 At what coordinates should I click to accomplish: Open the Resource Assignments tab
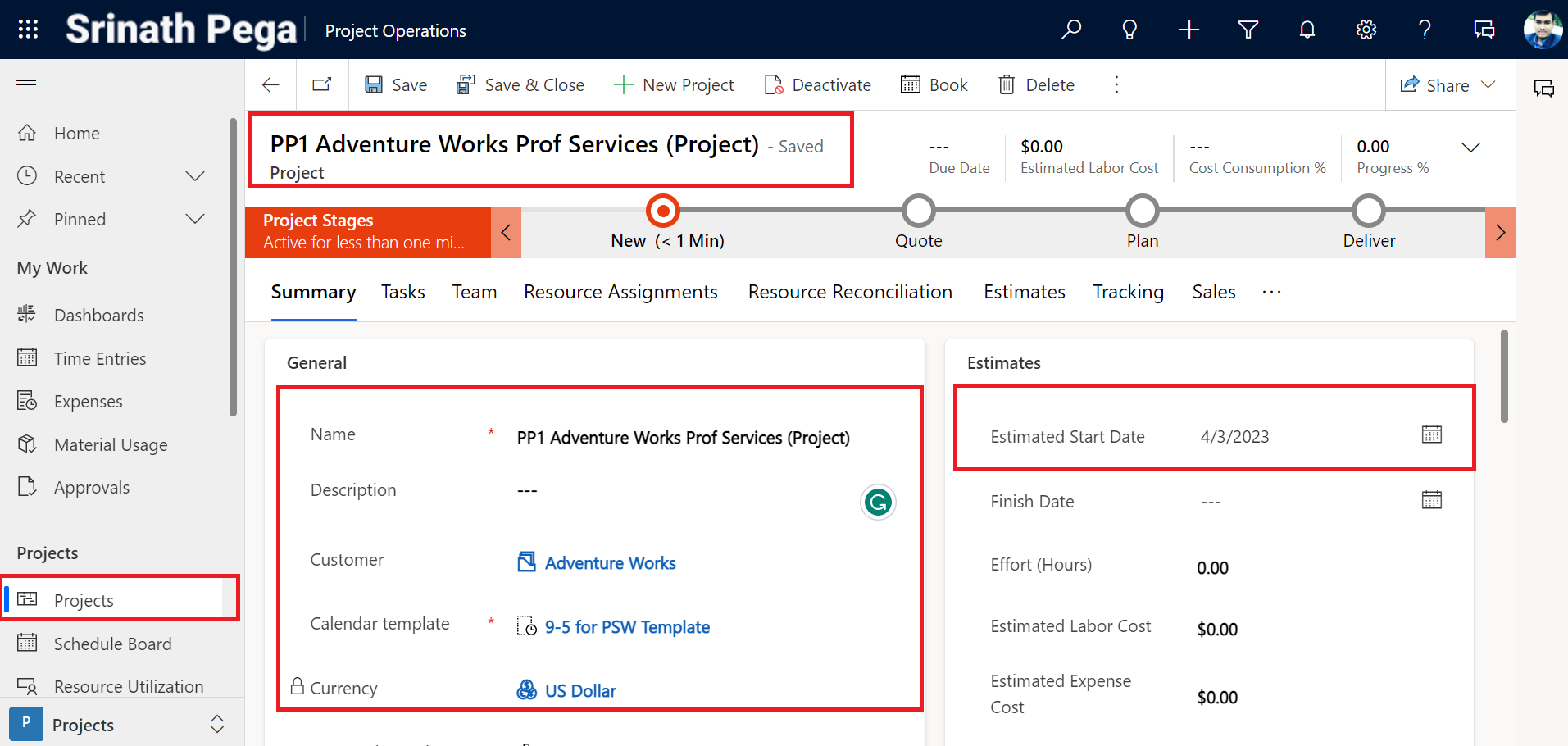pos(620,292)
